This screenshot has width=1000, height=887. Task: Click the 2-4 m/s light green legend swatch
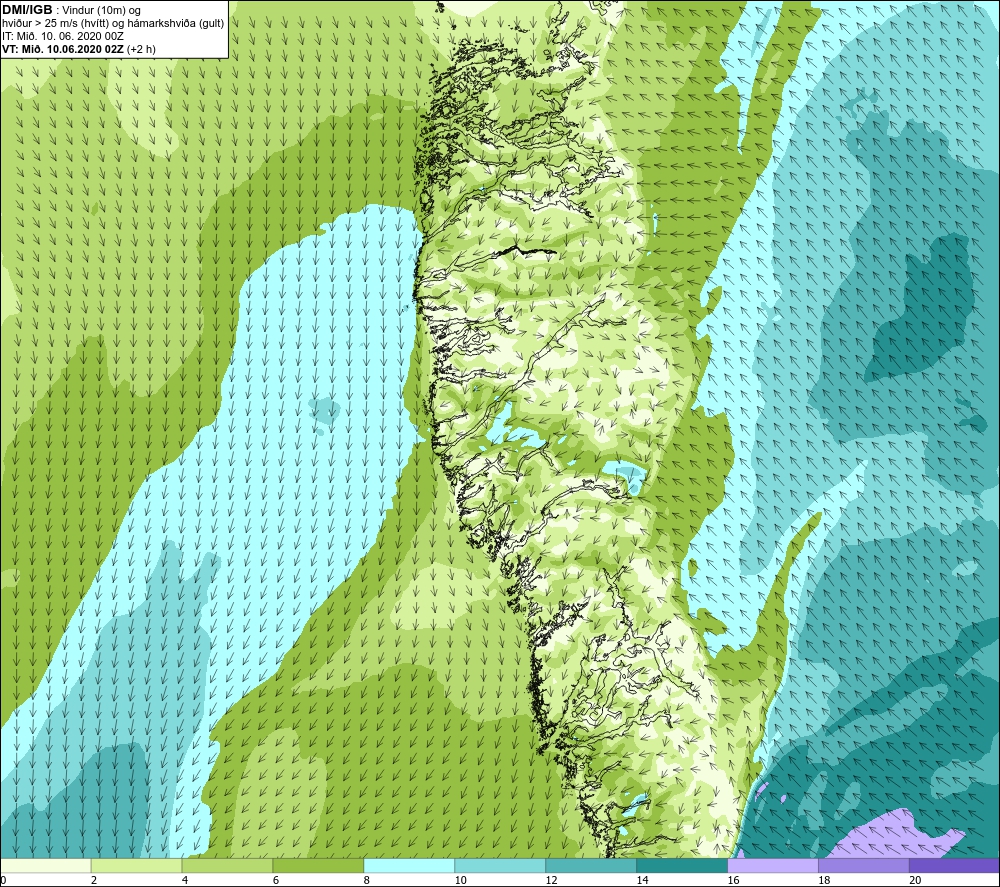tap(136, 865)
